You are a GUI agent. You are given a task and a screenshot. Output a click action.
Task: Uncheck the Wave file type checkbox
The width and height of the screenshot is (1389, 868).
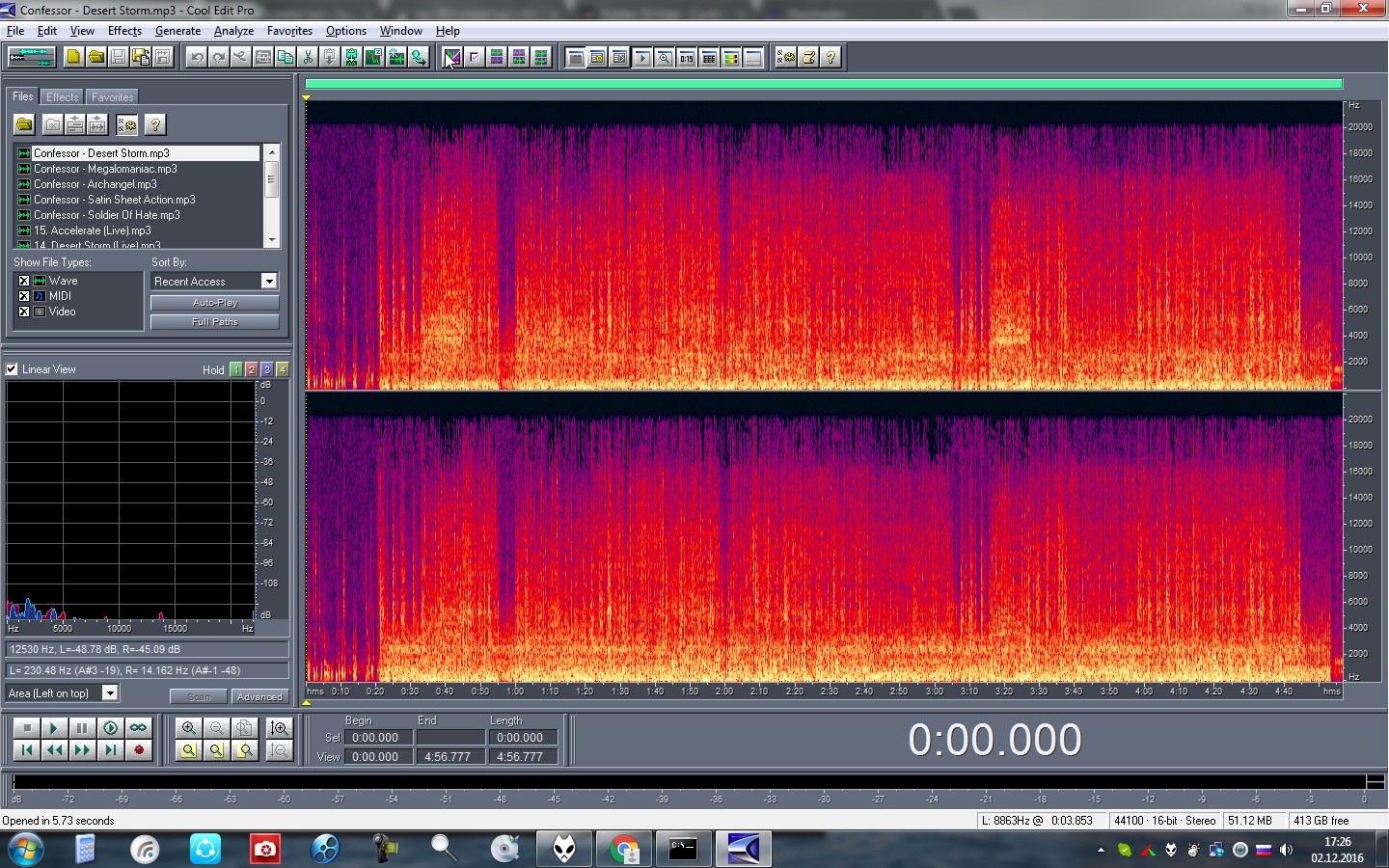coord(24,281)
